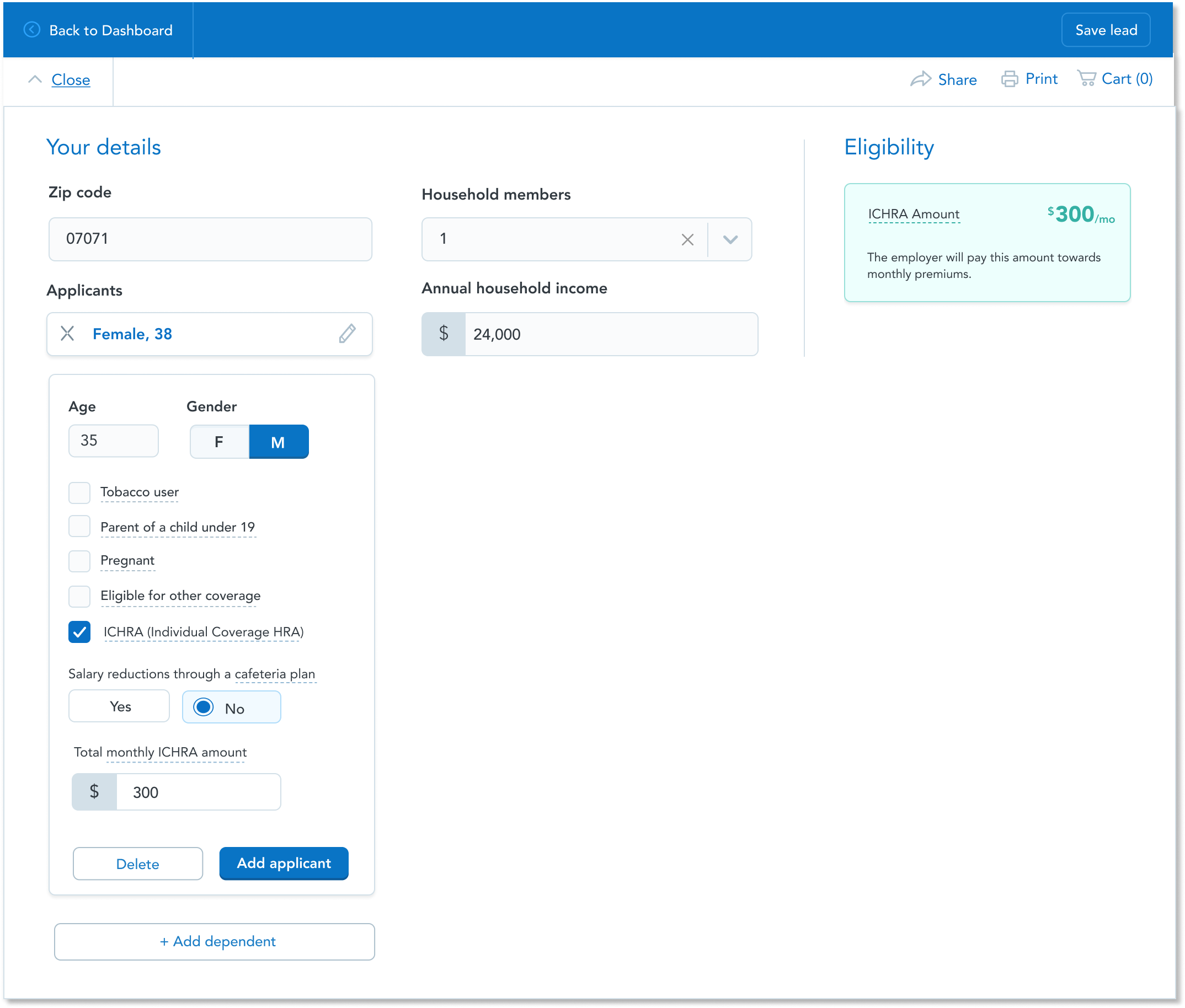Open the Household members dropdown
1185x1008 pixels.
[730, 239]
